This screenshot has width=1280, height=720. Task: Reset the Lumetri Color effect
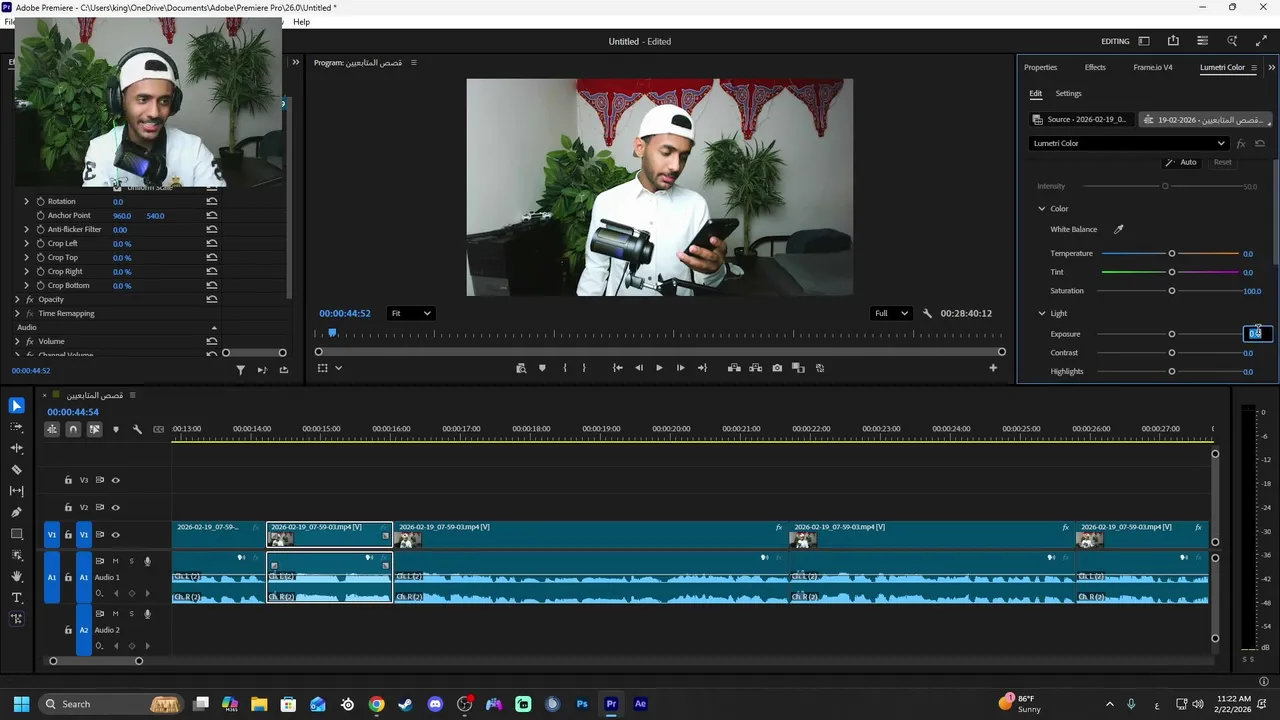tap(1260, 143)
